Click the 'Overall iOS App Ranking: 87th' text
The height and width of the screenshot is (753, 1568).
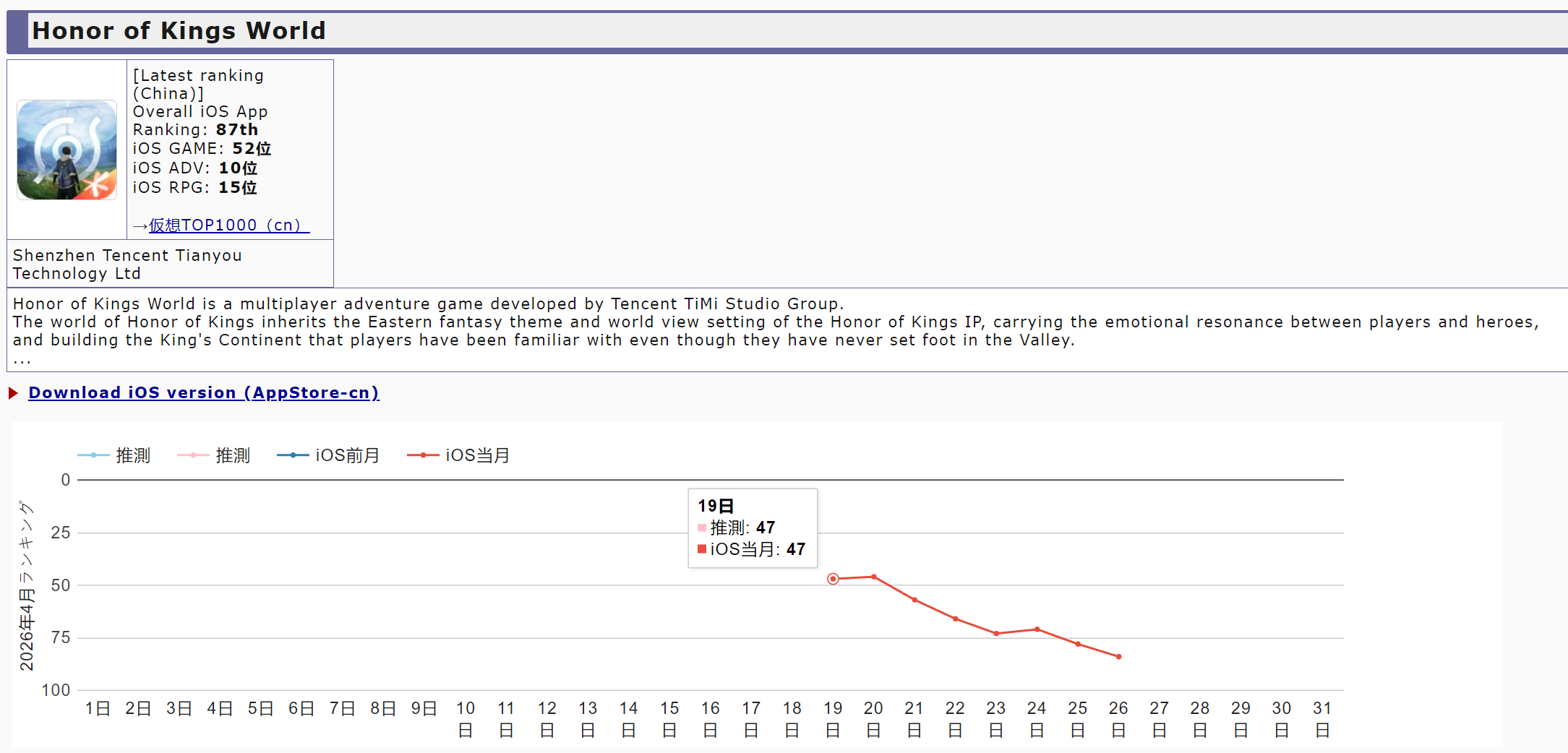200,121
